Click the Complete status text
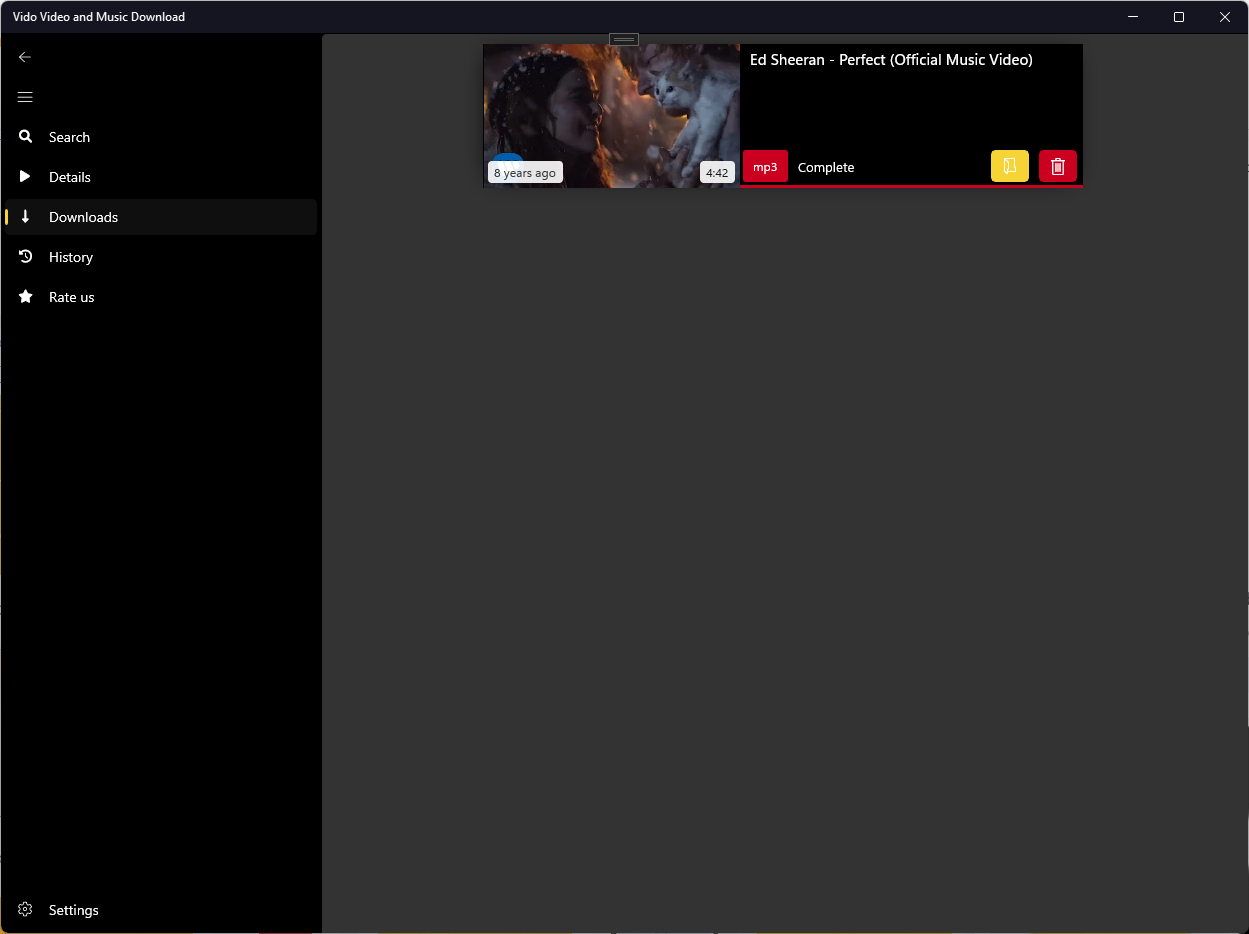Screen dimensions: 1249x934 [x=826, y=168]
